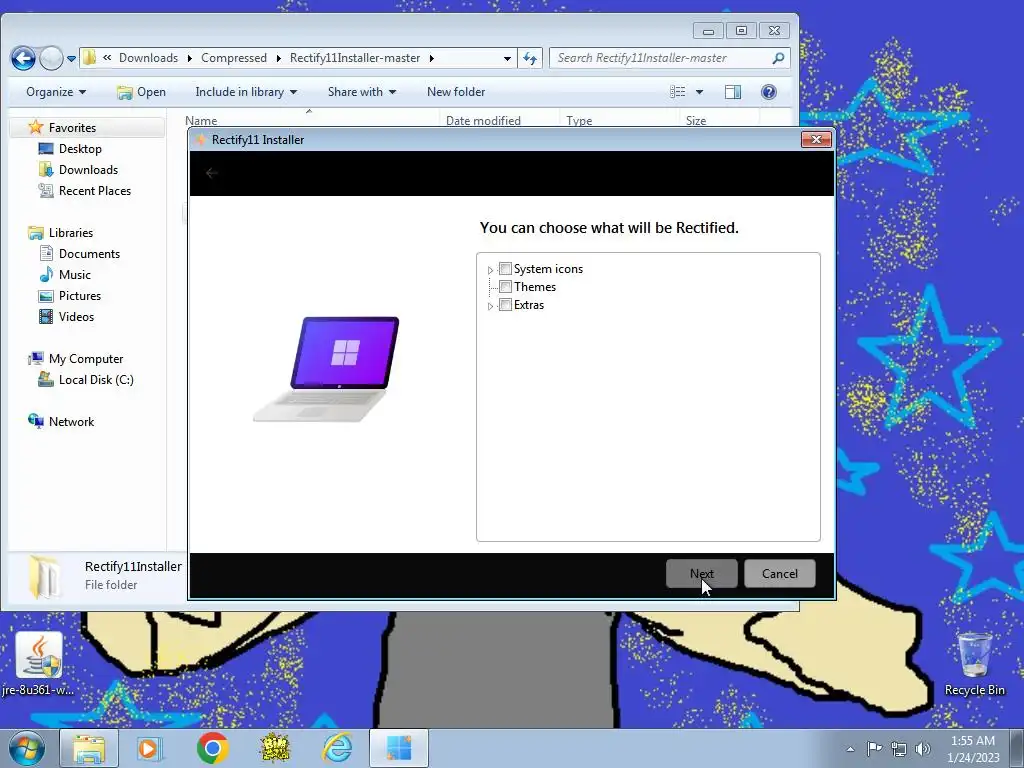
Task: Click the taskbar clock showing 1:55 AM
Action: 973,748
